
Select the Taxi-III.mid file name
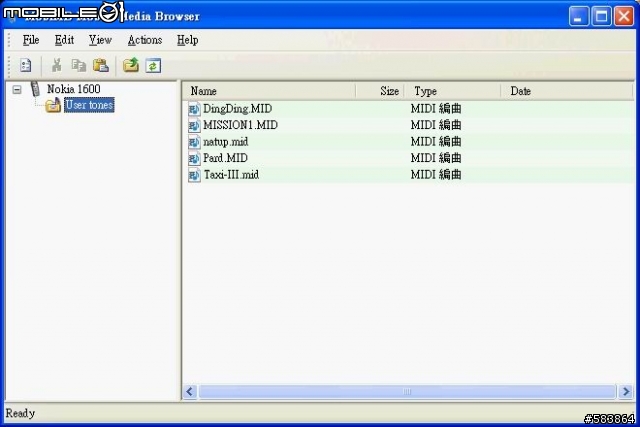[x=231, y=175]
